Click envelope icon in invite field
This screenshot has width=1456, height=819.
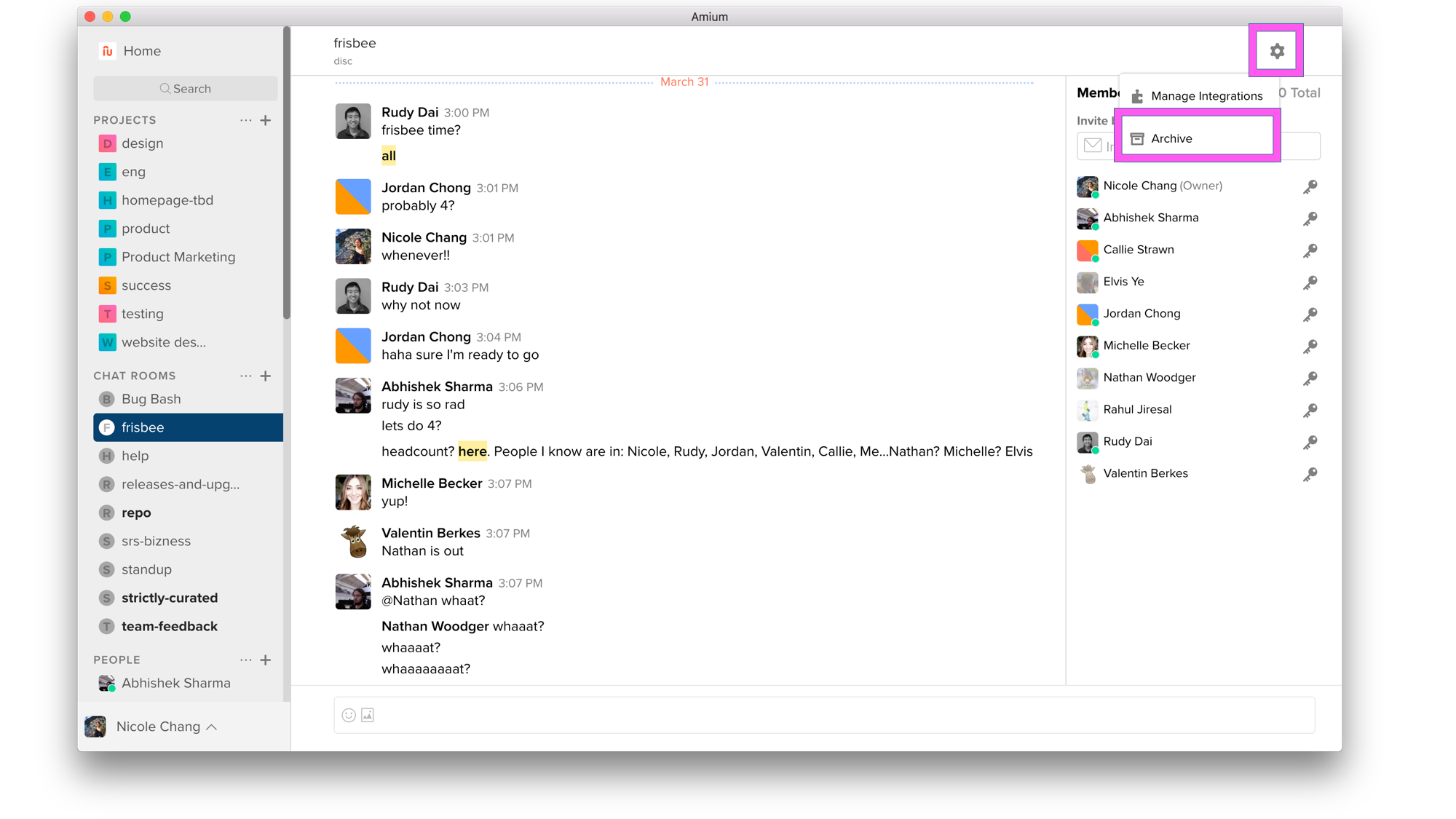[x=1092, y=146]
